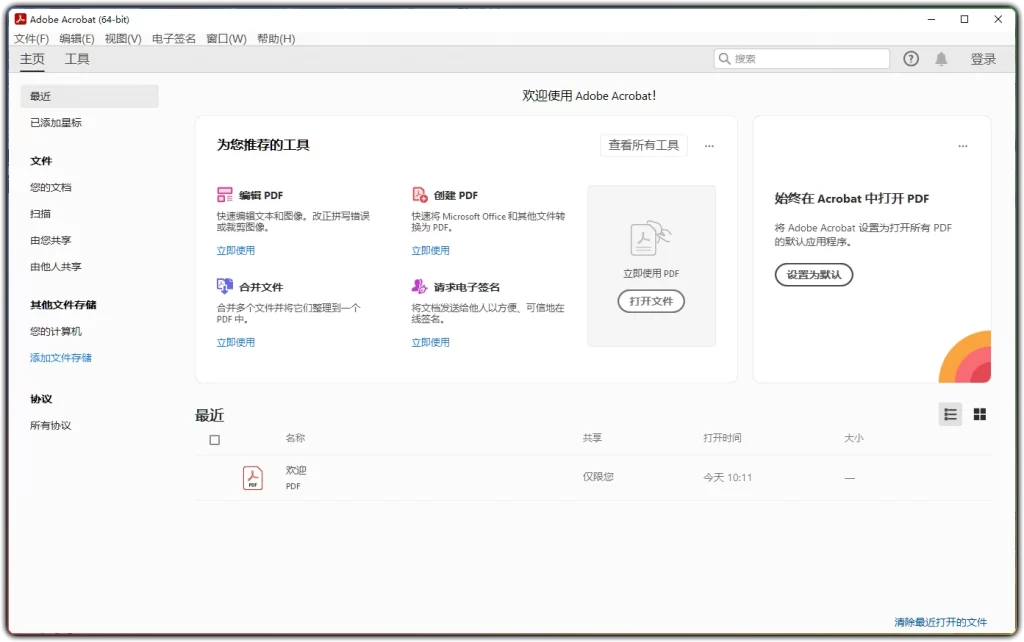The height and width of the screenshot is (642, 1024).
Task: Click the magnifier icon in search box
Action: (x=724, y=59)
